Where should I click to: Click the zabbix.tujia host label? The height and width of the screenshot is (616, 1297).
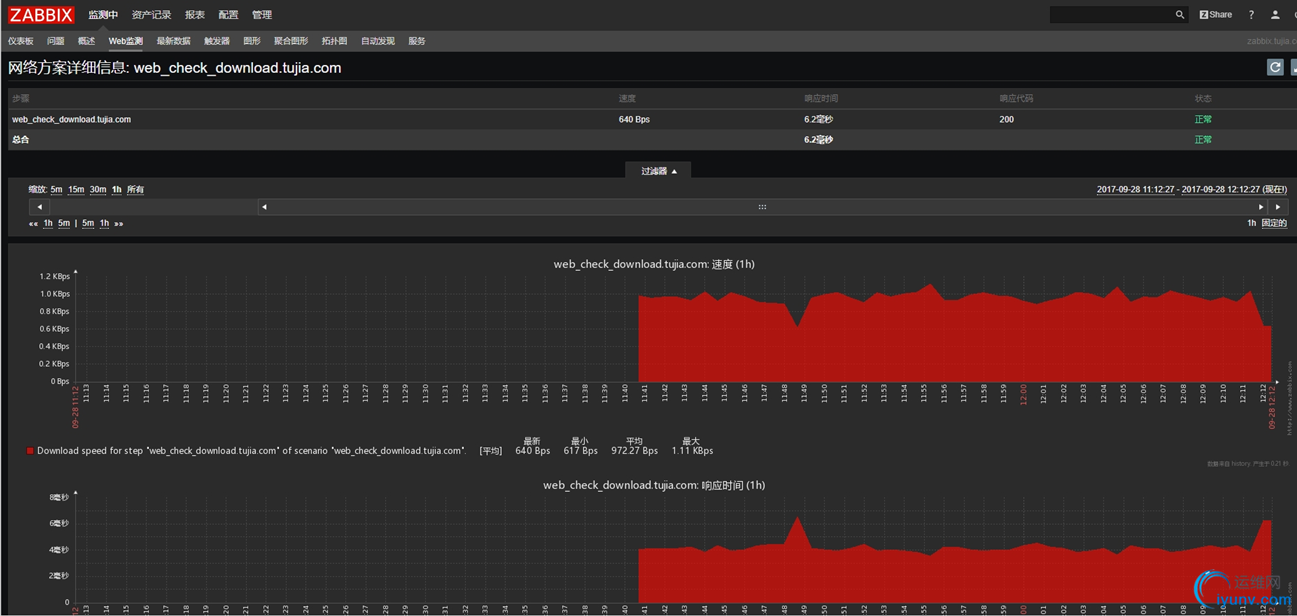(1271, 41)
